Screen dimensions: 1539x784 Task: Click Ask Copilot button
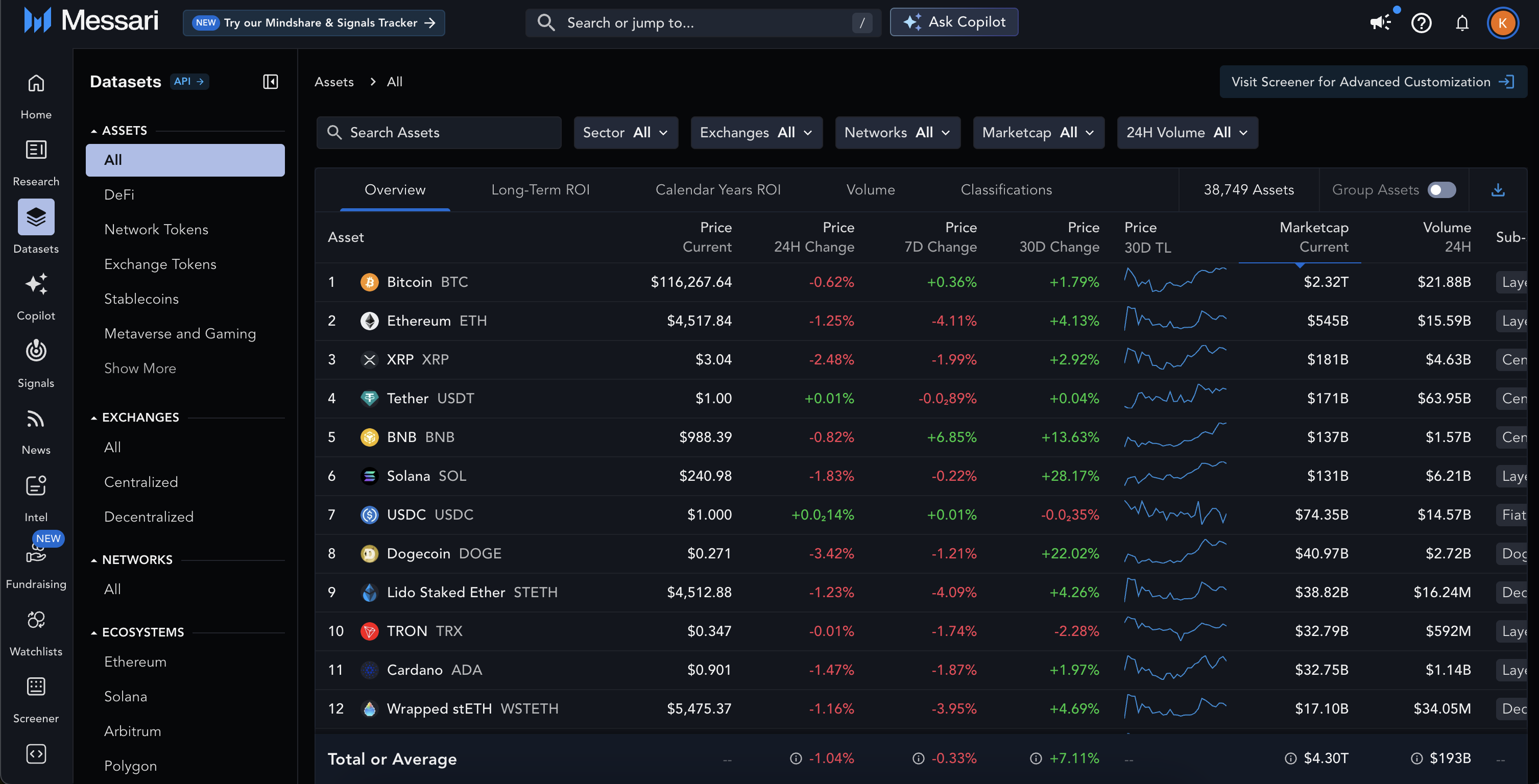click(x=953, y=22)
